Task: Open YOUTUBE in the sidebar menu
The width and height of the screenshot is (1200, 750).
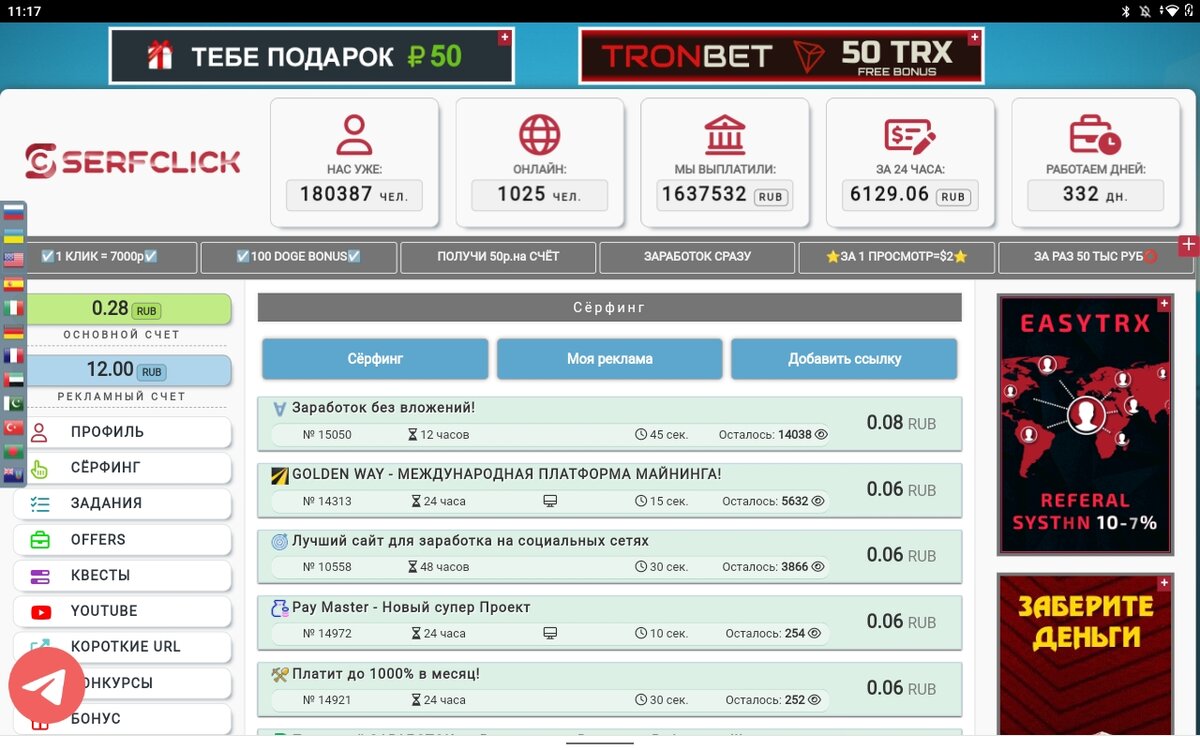Action: tap(122, 611)
